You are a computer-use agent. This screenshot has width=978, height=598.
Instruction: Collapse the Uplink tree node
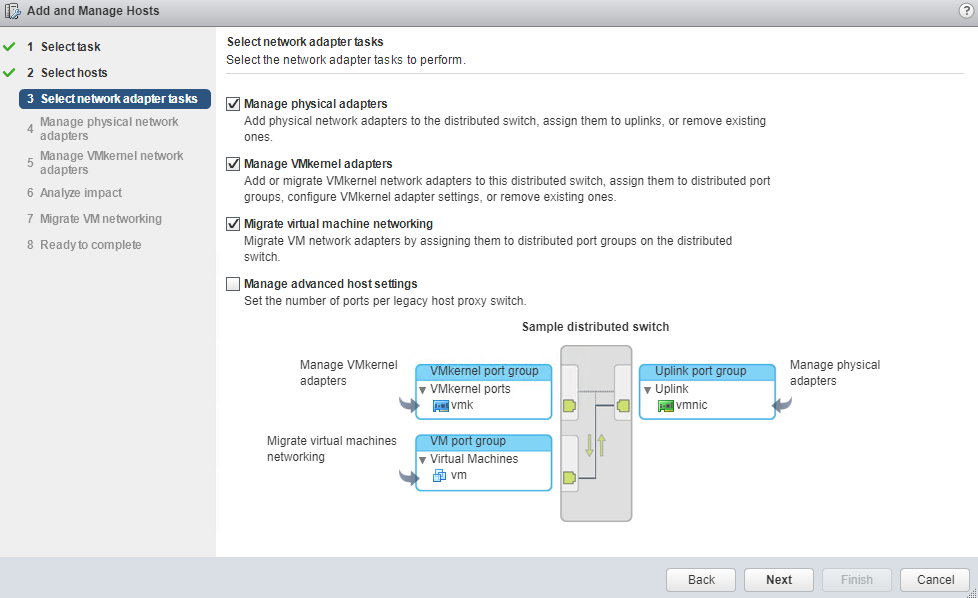(x=647, y=389)
